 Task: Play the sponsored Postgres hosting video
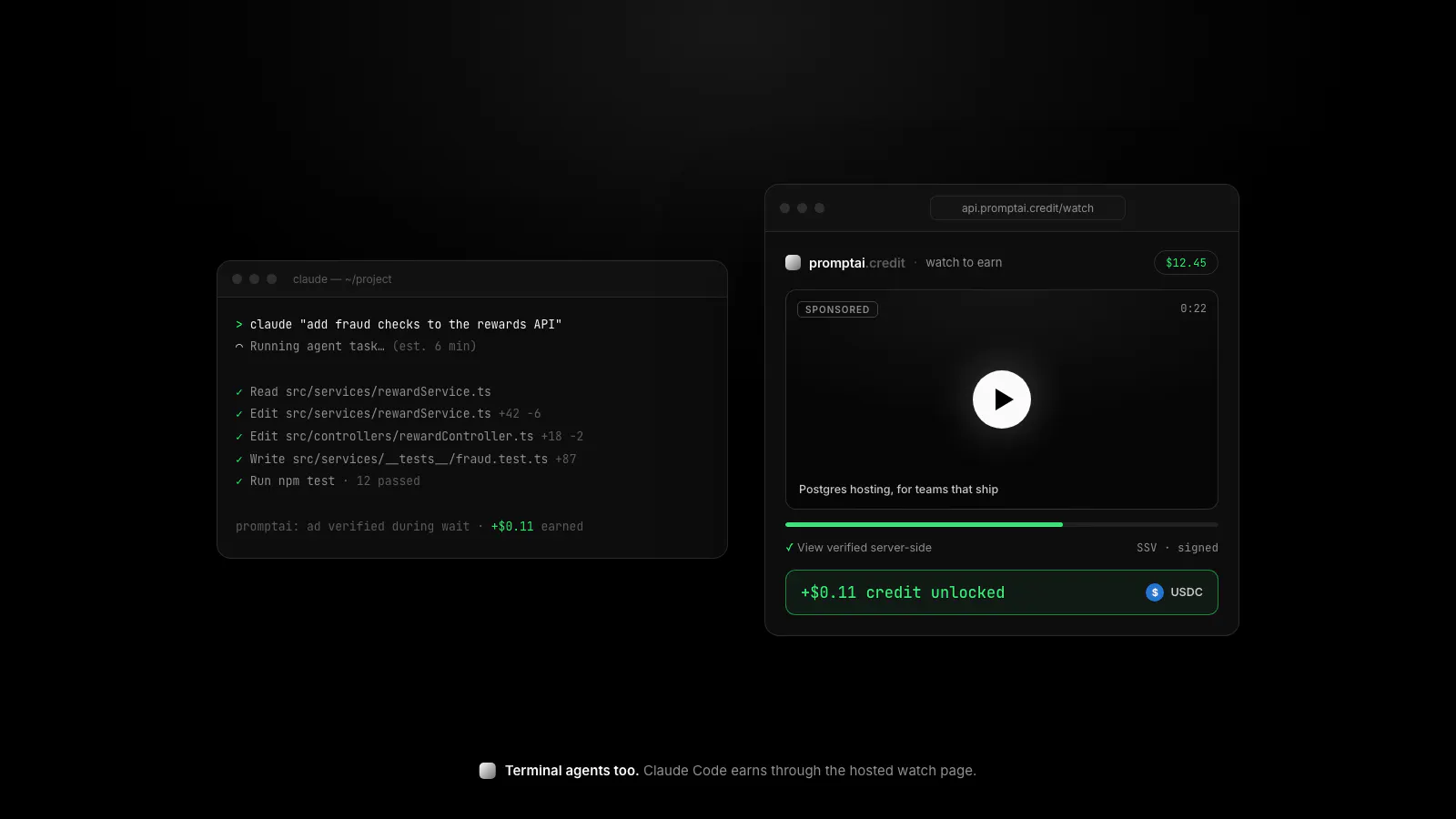tap(1001, 399)
